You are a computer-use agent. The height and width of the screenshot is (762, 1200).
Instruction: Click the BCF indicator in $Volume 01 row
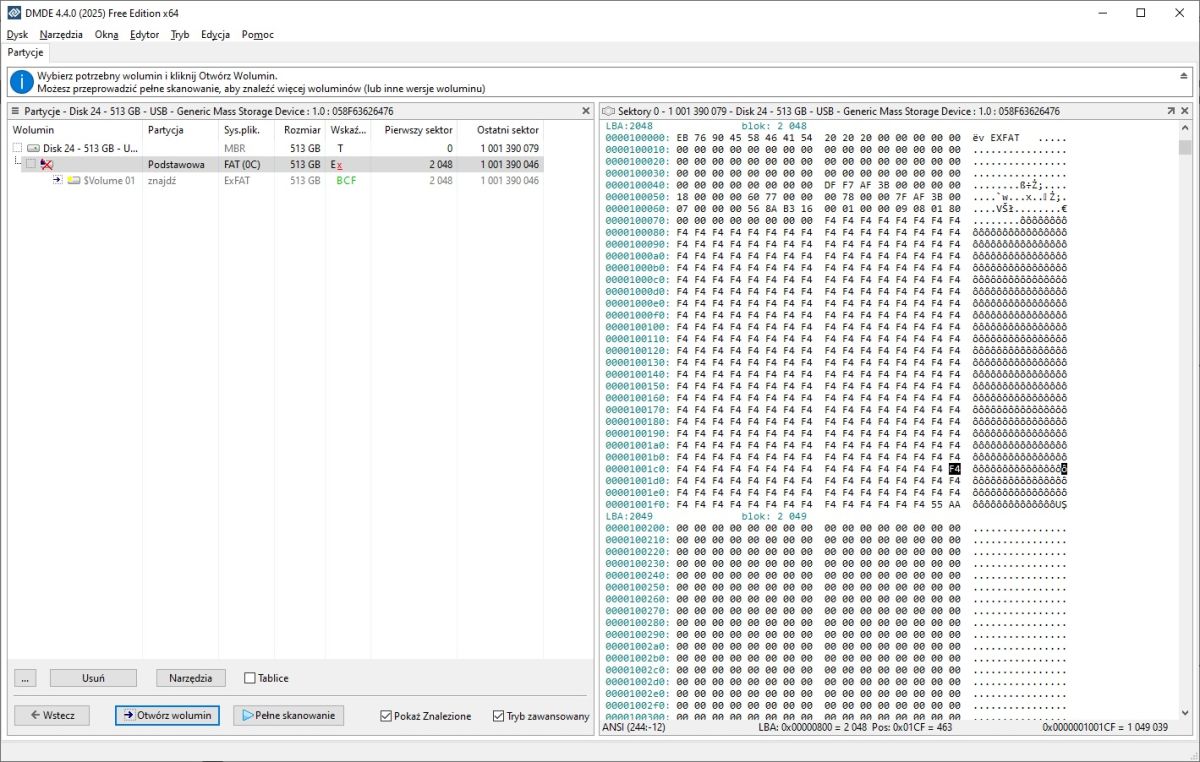pos(346,181)
